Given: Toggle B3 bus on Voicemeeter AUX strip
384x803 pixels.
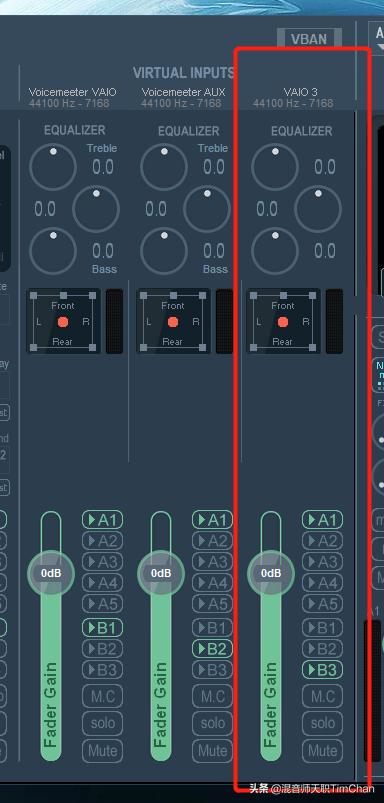Looking at the screenshot, I should coord(212,670).
